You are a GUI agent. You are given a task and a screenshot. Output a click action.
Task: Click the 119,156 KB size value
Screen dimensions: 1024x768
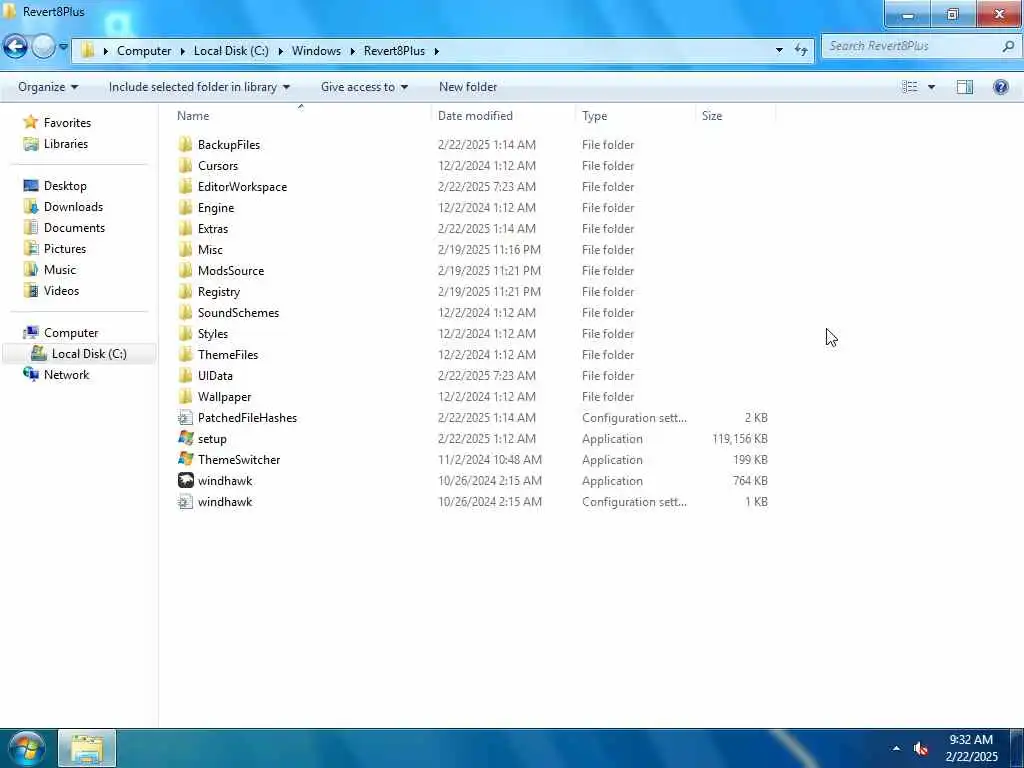(740, 439)
